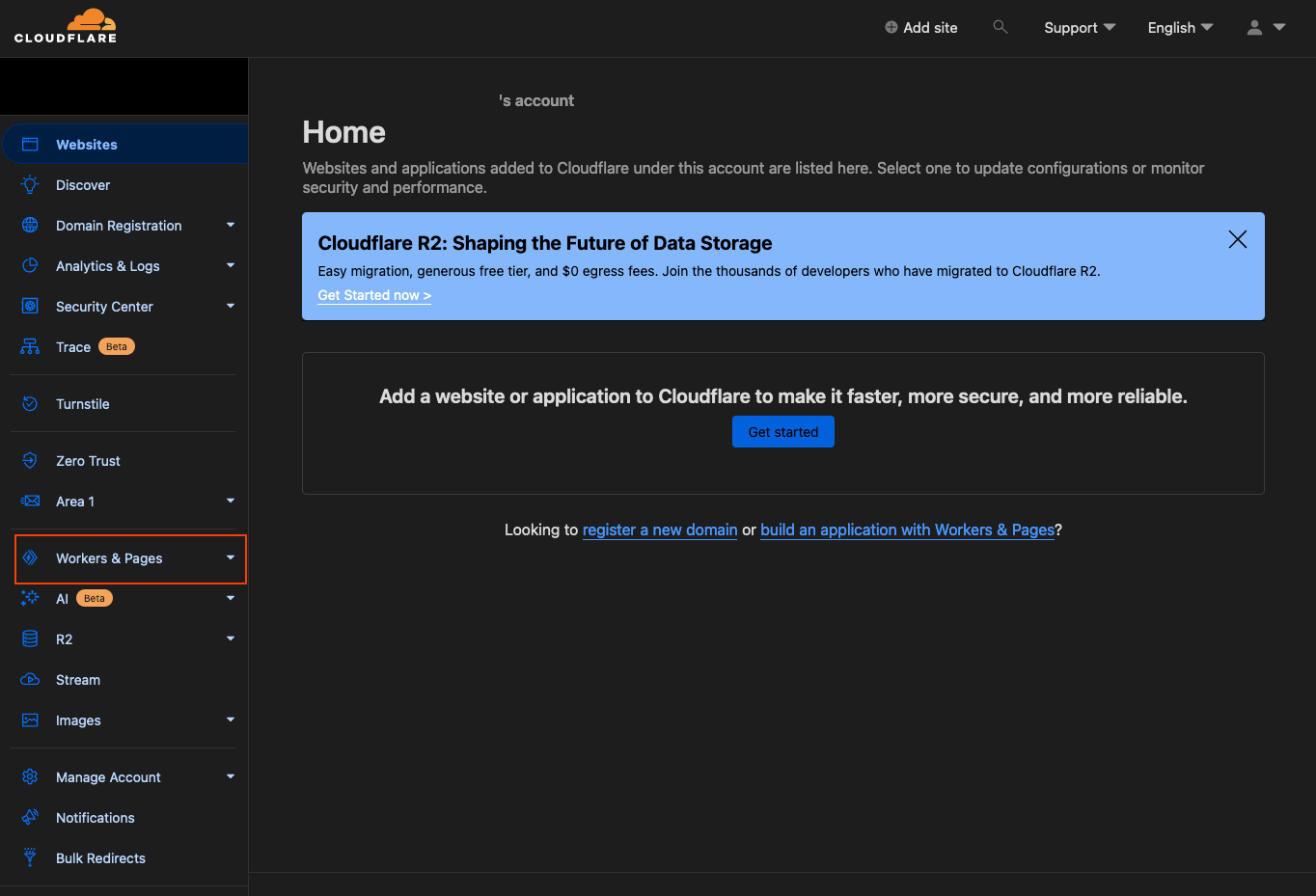
Task: Click the Analytics & Logs pie chart icon
Action: (x=30, y=266)
